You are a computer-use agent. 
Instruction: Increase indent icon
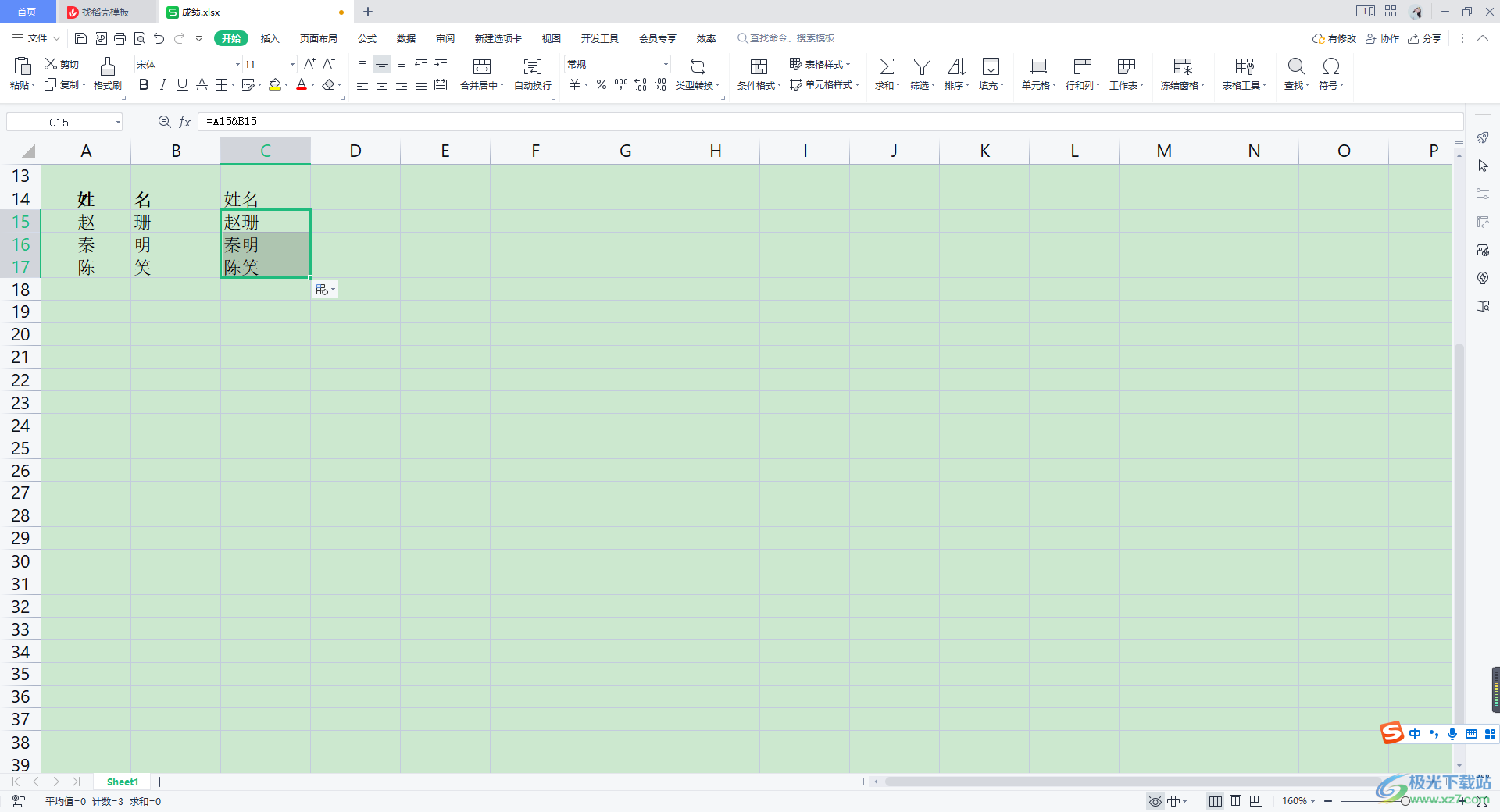click(x=441, y=64)
